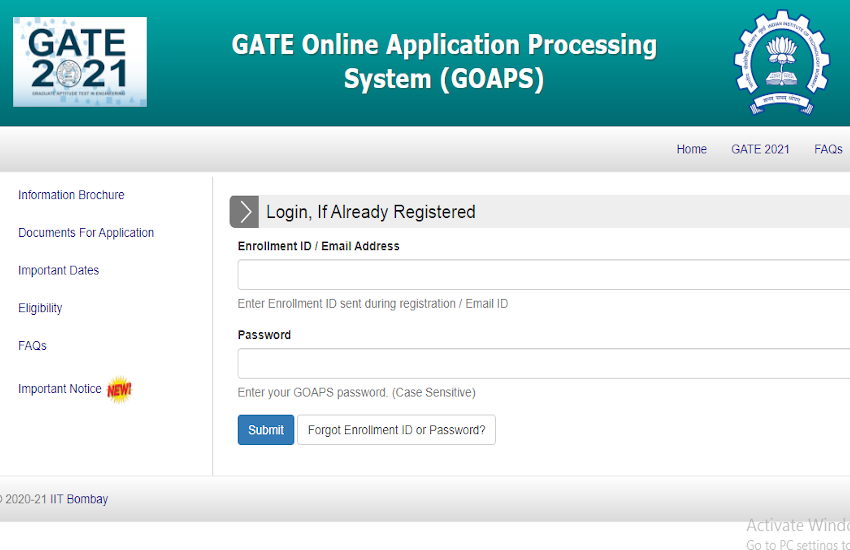This screenshot has height=550, width=850.
Task: Click the 'Enter your GOAPS password' hint text
Action: click(x=357, y=392)
